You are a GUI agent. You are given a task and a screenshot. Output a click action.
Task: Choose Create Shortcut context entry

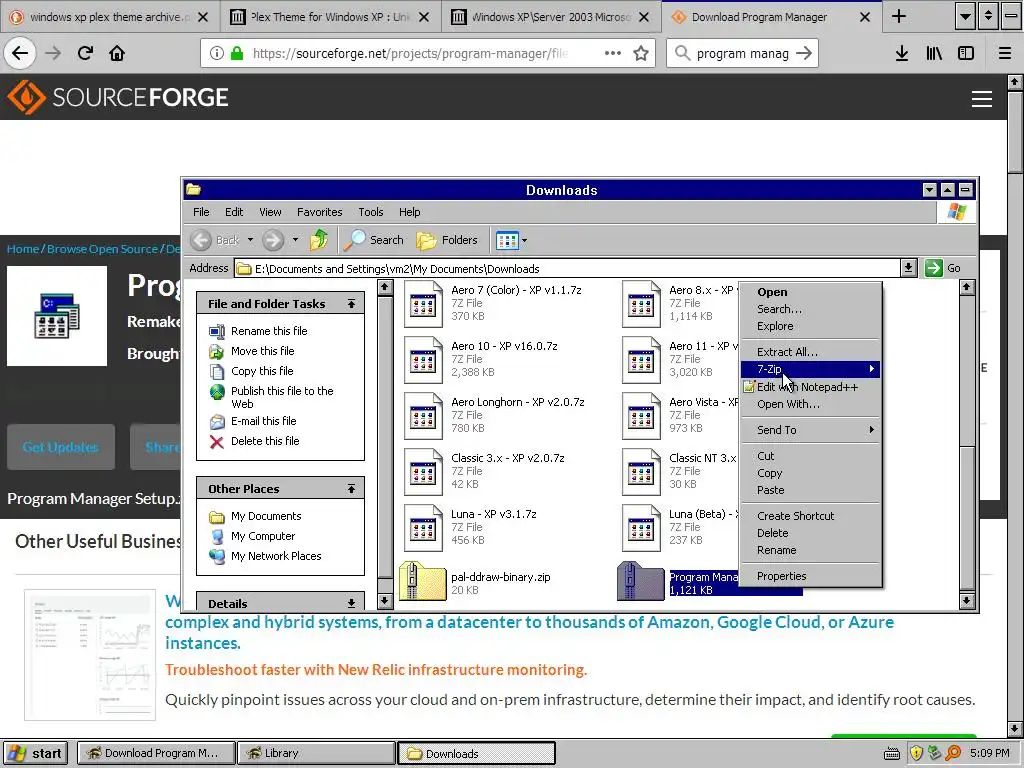point(810,516)
